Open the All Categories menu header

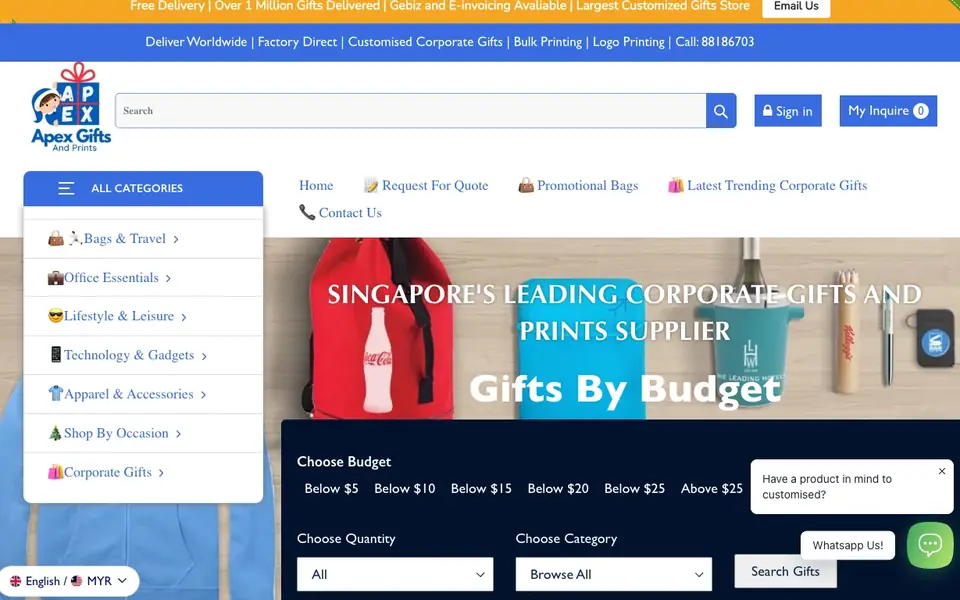pyautogui.click(x=143, y=189)
